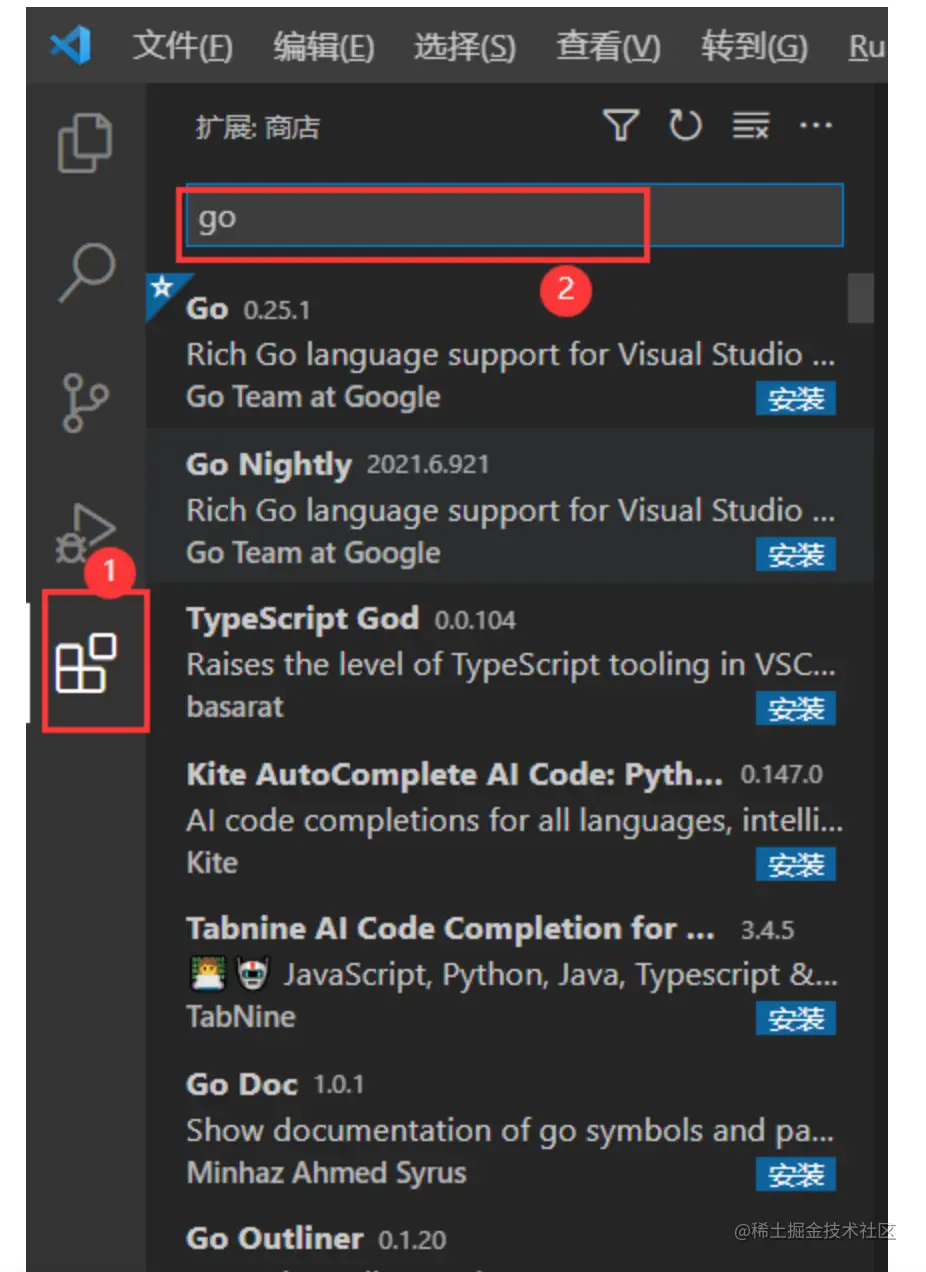Open the 文件(F) menu
The height and width of the screenshot is (1272, 926).
(x=182, y=47)
